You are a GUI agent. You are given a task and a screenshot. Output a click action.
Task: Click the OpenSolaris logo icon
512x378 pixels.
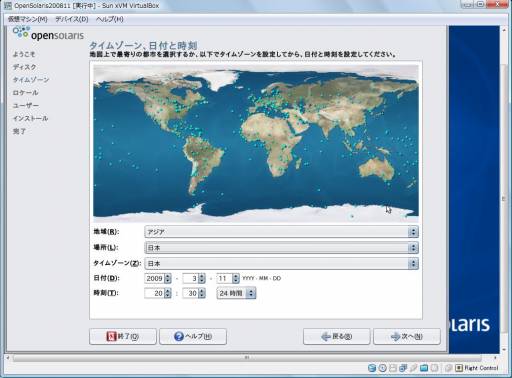[x=21, y=32]
